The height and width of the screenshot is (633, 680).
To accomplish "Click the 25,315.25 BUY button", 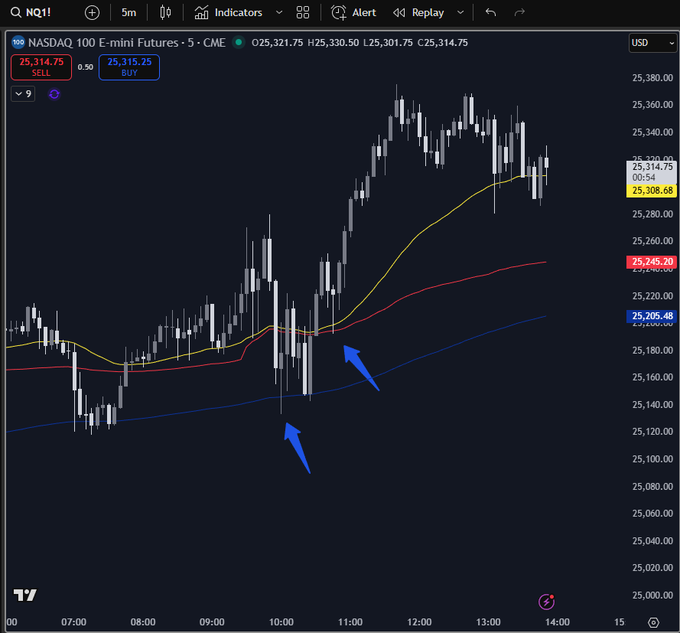I will 129,67.
